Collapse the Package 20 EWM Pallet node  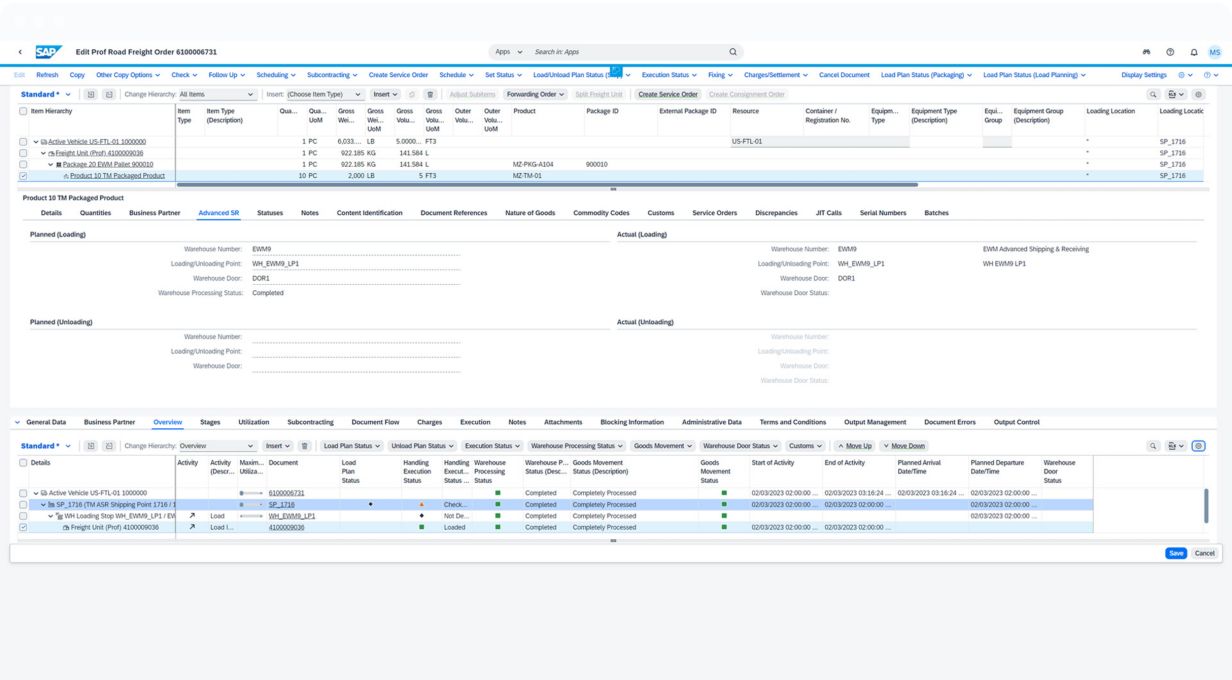click(51, 165)
